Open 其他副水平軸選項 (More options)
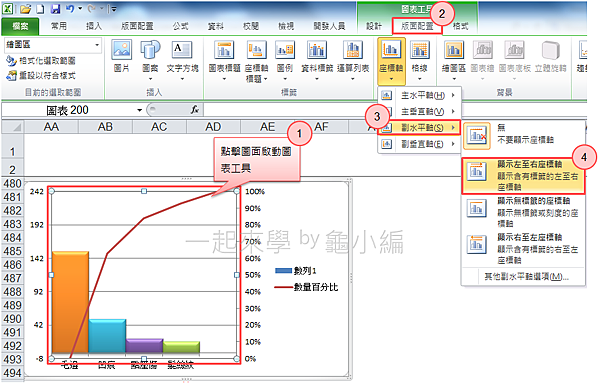 (x=526, y=276)
